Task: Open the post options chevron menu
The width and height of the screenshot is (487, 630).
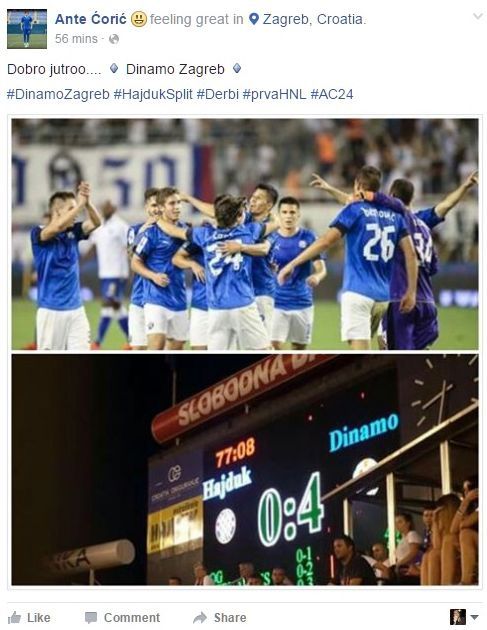Action: pos(478,16)
